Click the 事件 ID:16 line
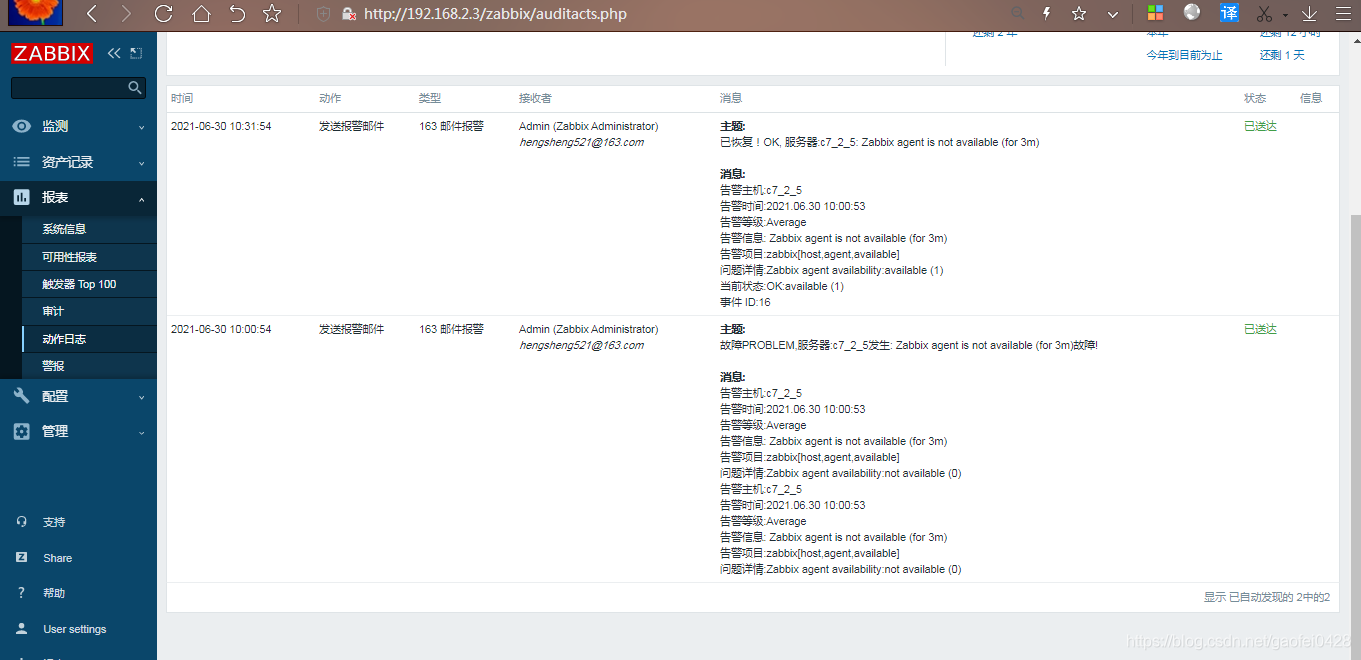The width and height of the screenshot is (1361, 660). (x=745, y=302)
